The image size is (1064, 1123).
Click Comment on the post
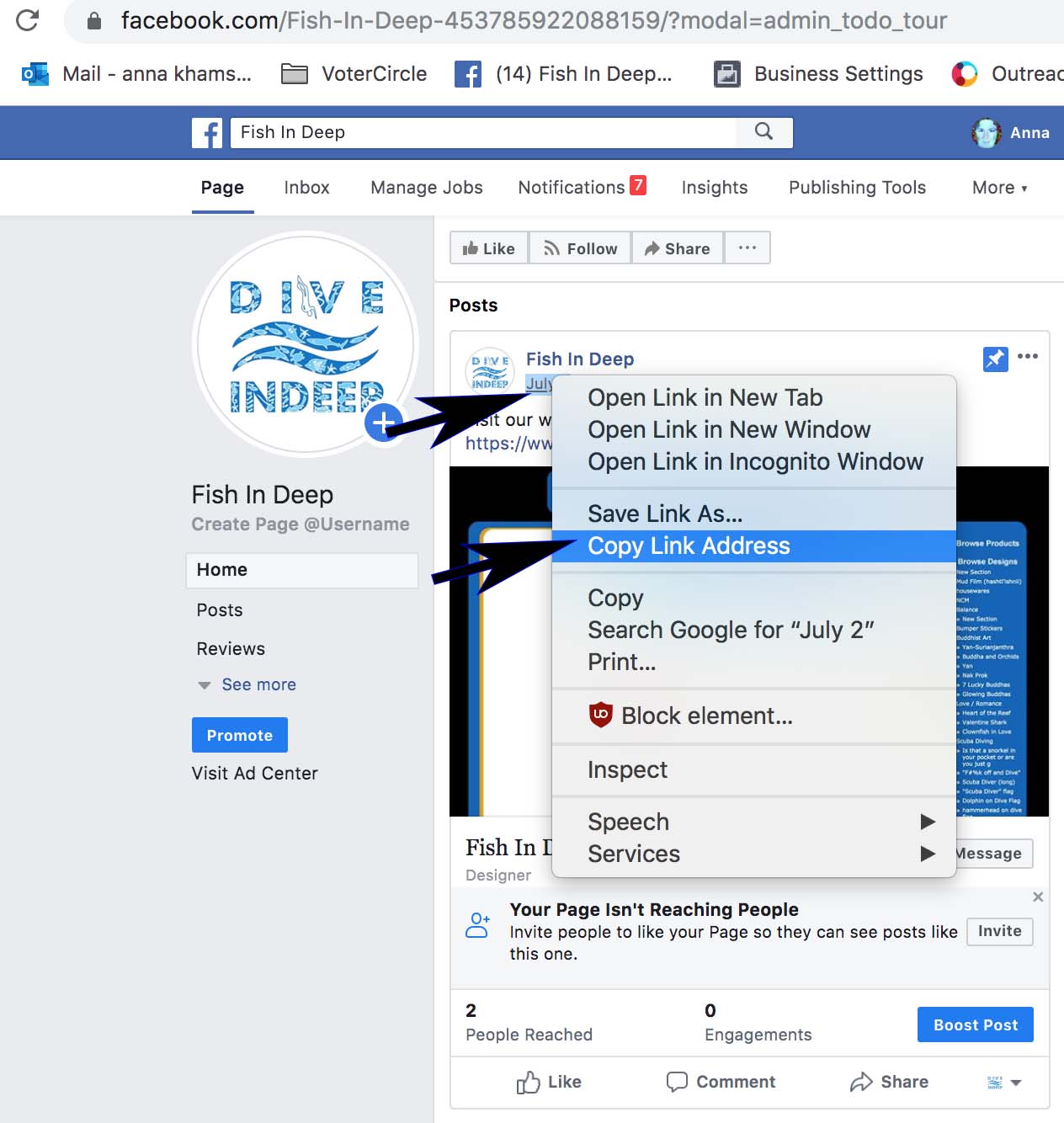721,1082
